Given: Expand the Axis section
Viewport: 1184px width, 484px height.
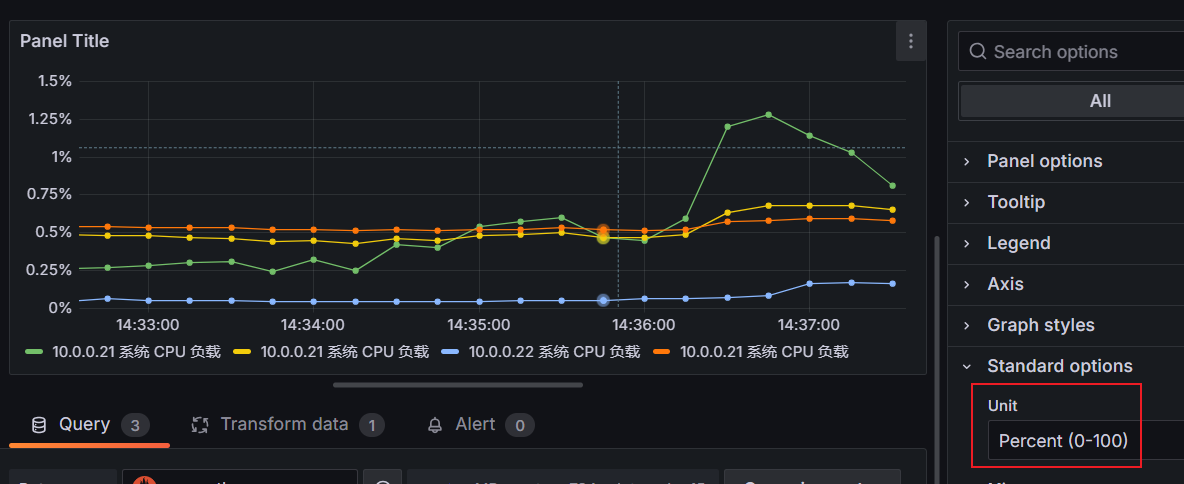Looking at the screenshot, I should 1005,284.
